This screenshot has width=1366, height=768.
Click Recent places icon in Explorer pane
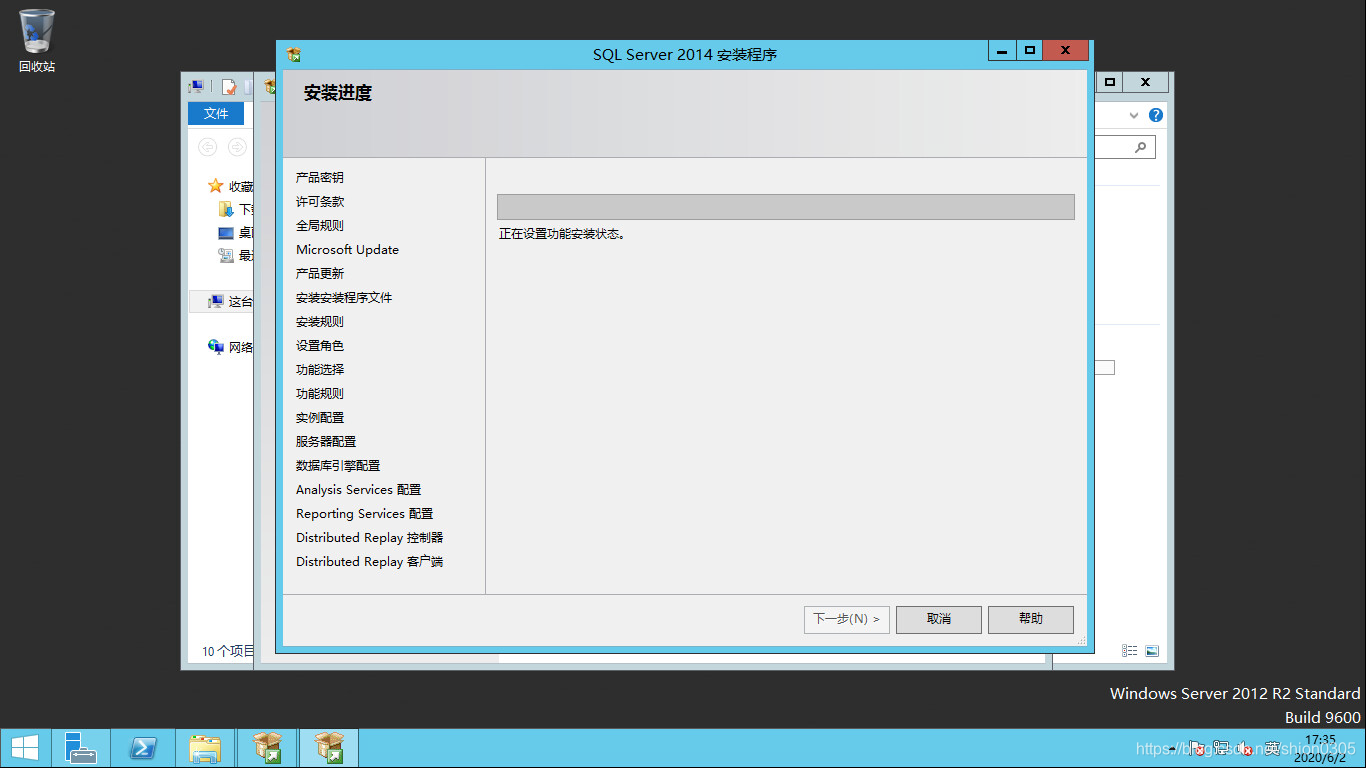(x=226, y=255)
